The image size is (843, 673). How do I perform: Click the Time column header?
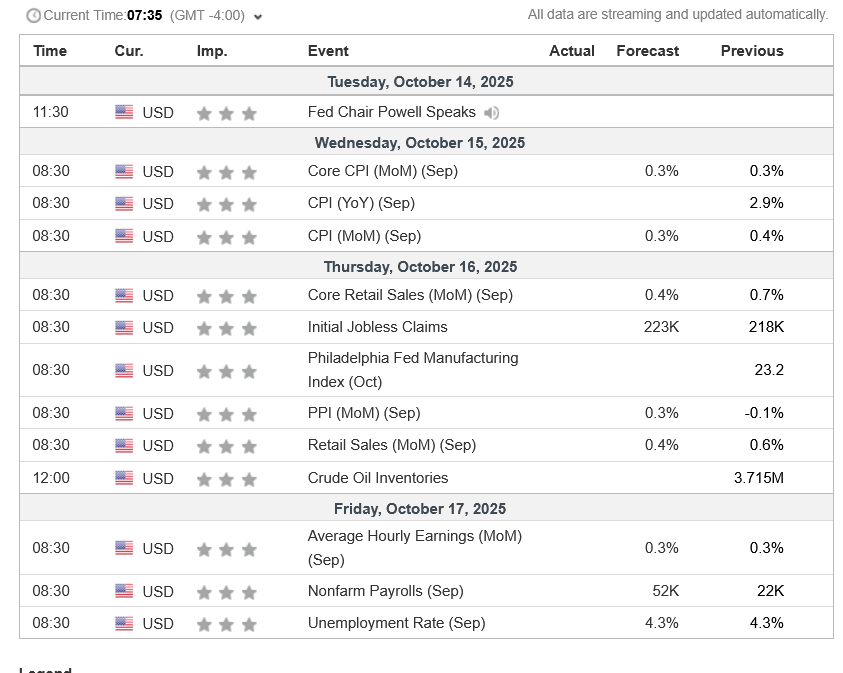[50, 51]
